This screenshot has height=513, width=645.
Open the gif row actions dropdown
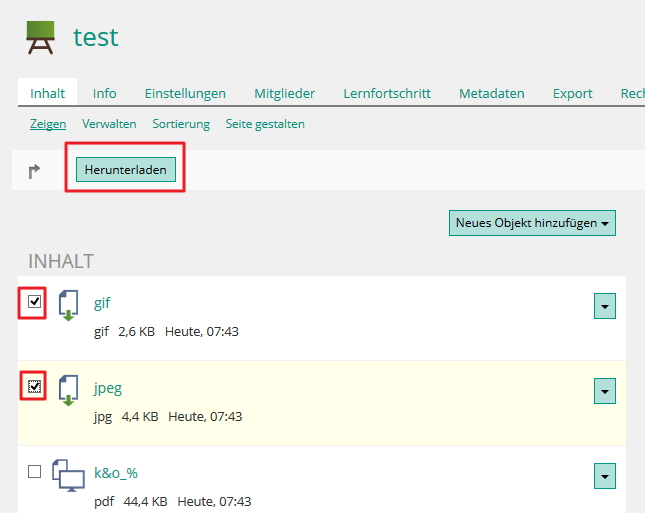tap(605, 306)
